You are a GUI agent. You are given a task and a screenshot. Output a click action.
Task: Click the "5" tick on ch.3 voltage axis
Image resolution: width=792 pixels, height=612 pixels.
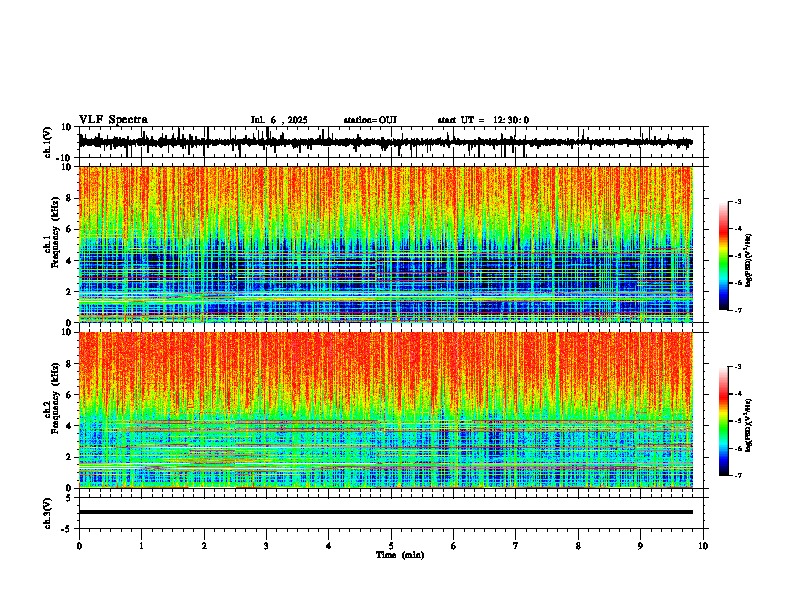[x=70, y=498]
